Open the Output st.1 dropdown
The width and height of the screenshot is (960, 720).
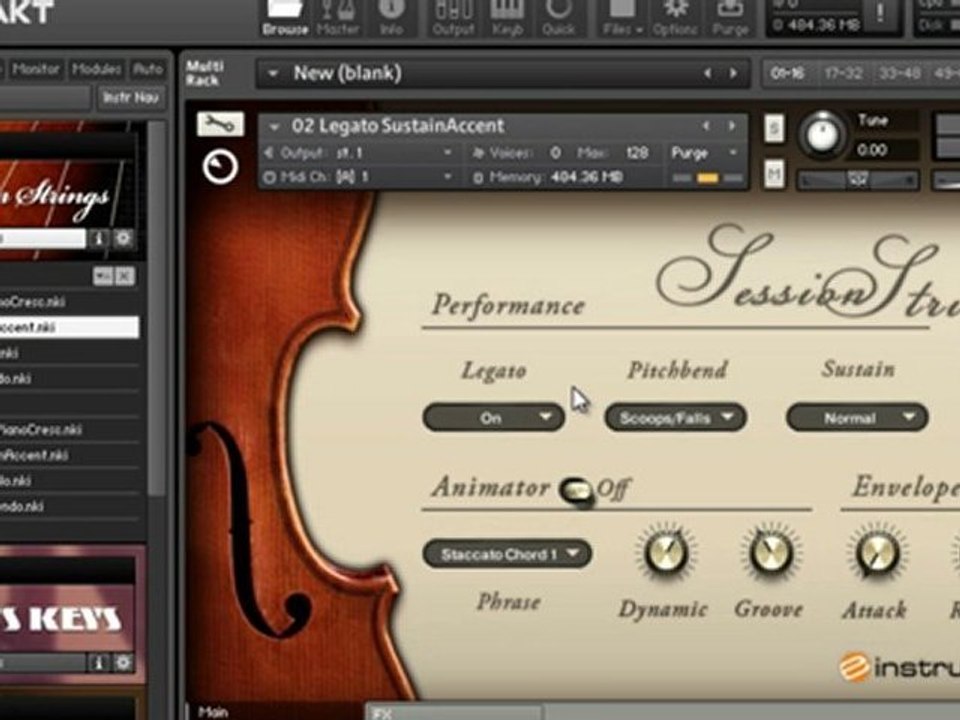pos(359,152)
